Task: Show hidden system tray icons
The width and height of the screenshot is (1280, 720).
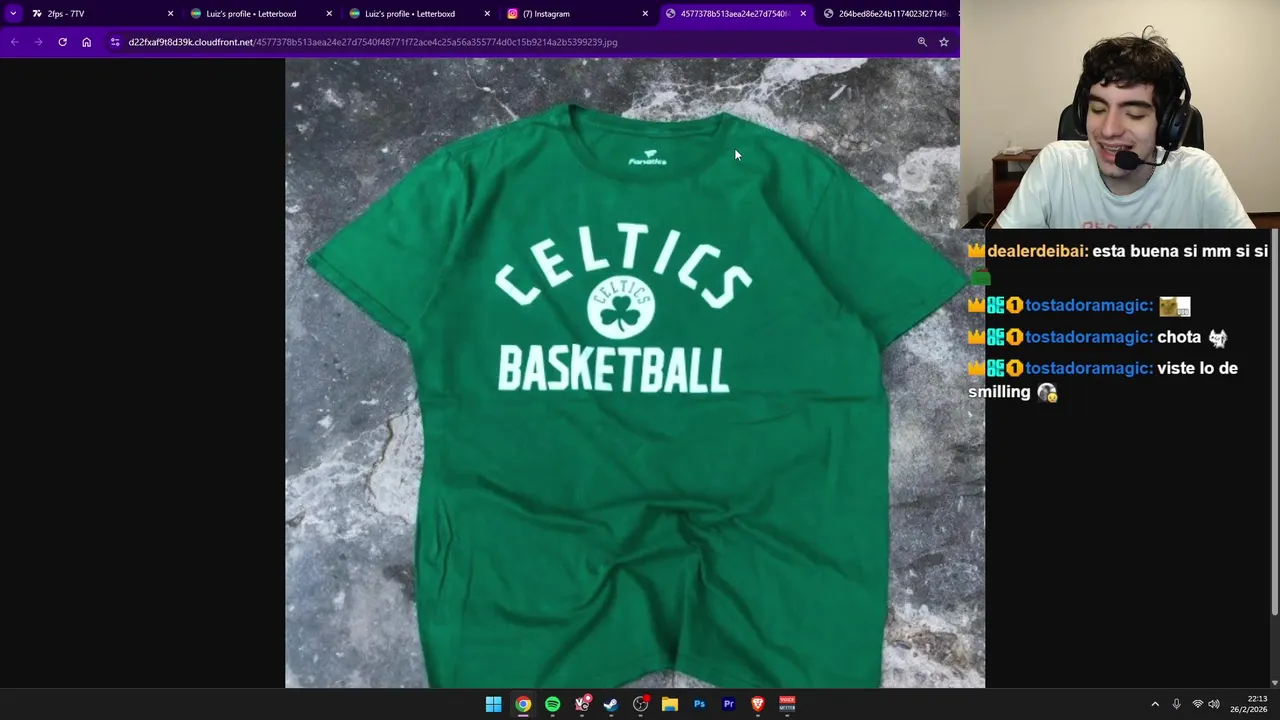Action: tap(1155, 704)
